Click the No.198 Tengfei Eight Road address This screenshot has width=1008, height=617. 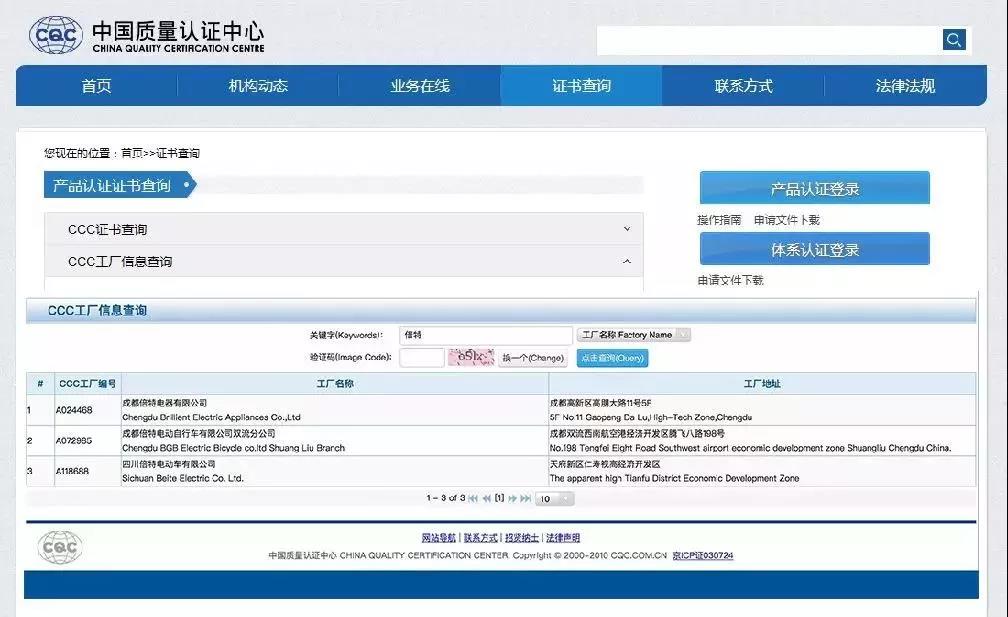(x=750, y=448)
